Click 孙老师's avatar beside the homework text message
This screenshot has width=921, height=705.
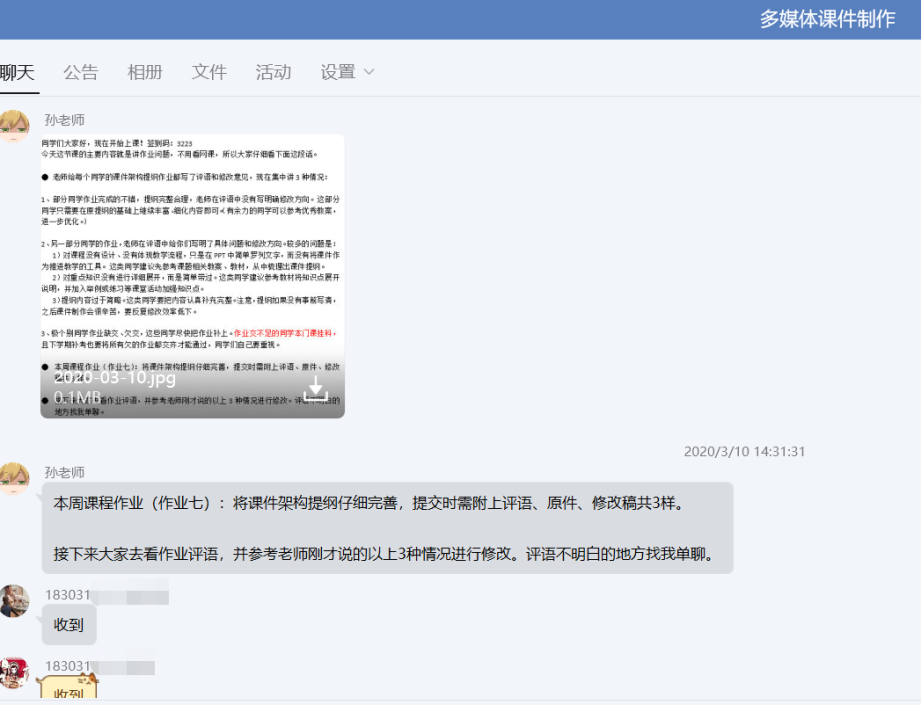[14, 478]
